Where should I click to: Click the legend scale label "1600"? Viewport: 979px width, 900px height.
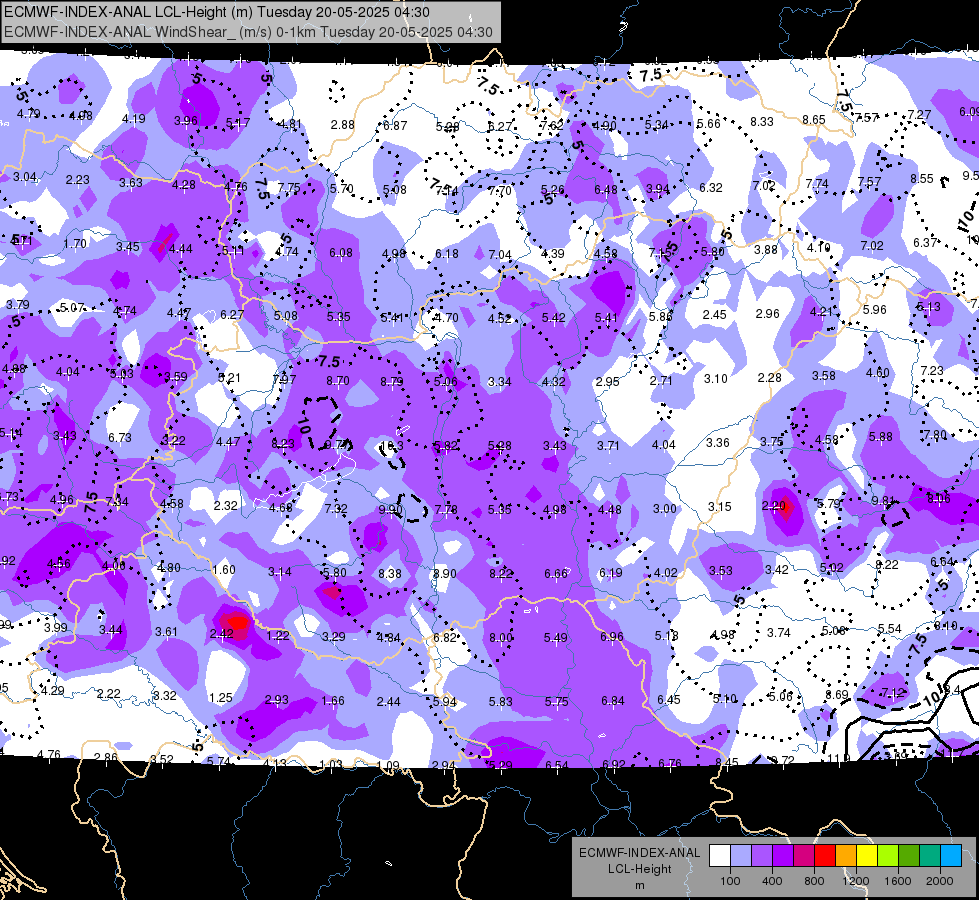pos(898,881)
